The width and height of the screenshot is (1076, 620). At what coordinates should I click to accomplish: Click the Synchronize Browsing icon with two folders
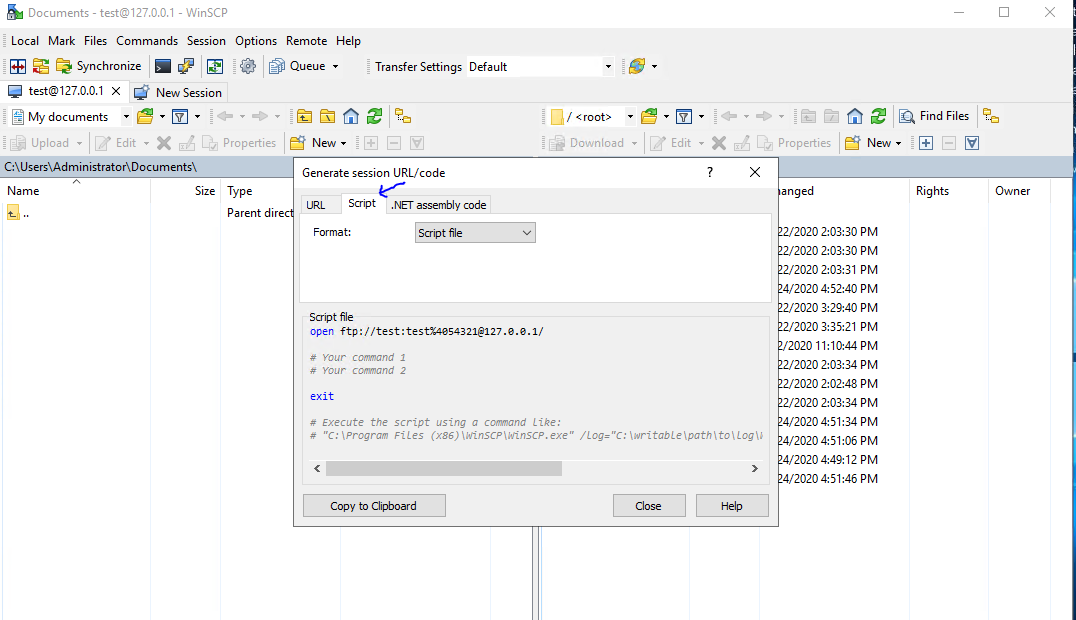[x=41, y=66]
